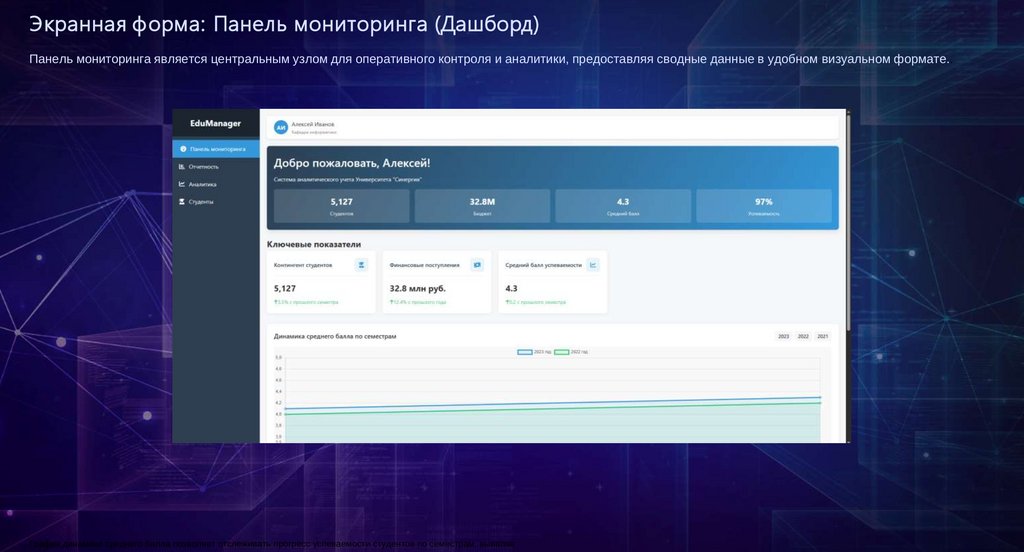1024x552 pixels.
Task: Click the Средний балл успеваемости card icon
Action: 593,265
